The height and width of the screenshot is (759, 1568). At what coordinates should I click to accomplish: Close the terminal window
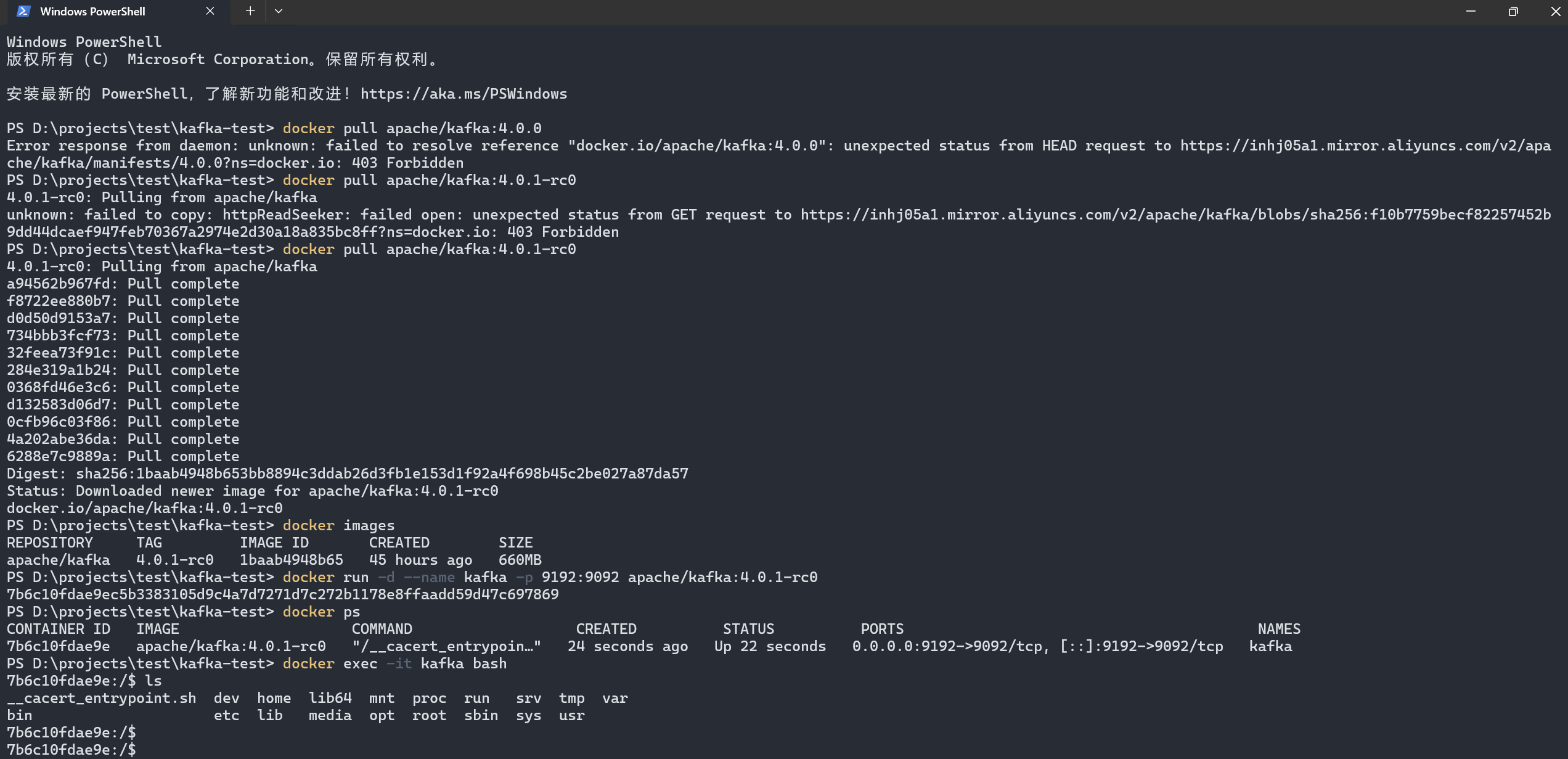[1555, 11]
